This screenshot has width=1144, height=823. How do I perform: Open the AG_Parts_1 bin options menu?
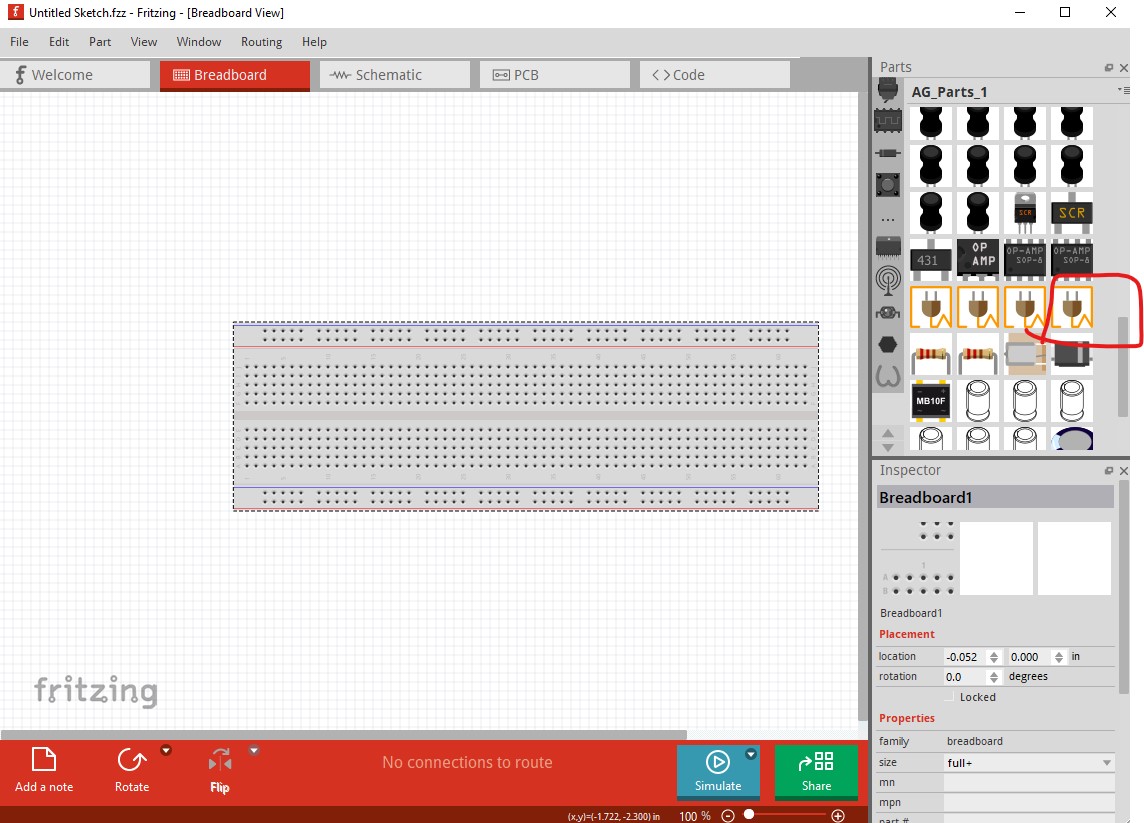click(1124, 91)
